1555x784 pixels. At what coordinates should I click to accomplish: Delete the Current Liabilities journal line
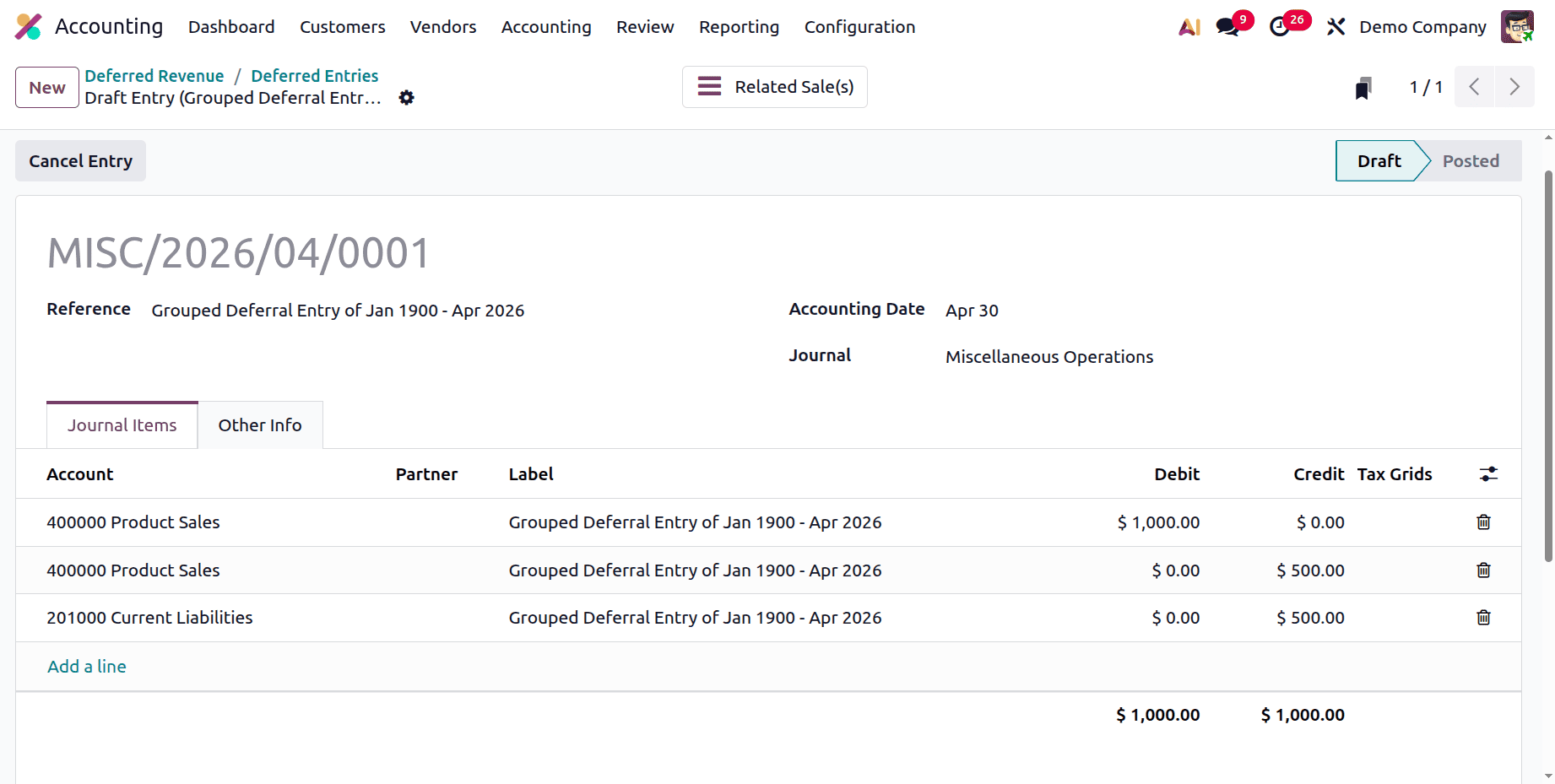(1483, 617)
